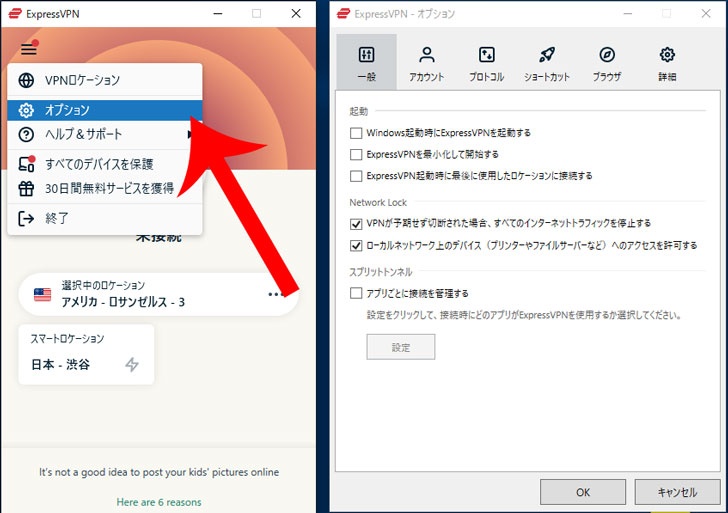This screenshot has width=728, height=513.
Task: Choose 終了 to quit ExpressVPN
Action: click(x=105, y=218)
